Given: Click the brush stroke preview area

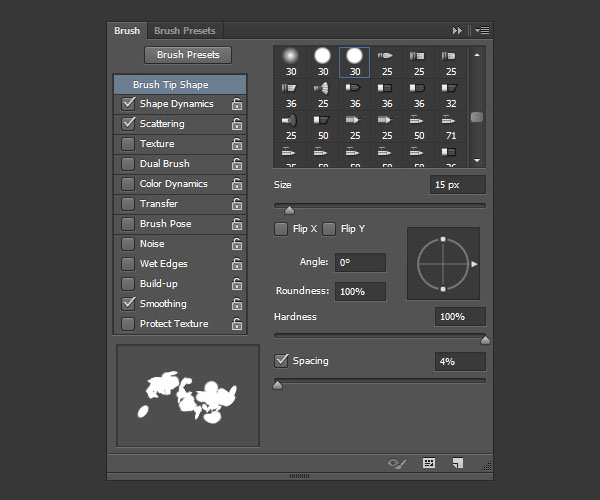Looking at the screenshot, I should (188, 396).
